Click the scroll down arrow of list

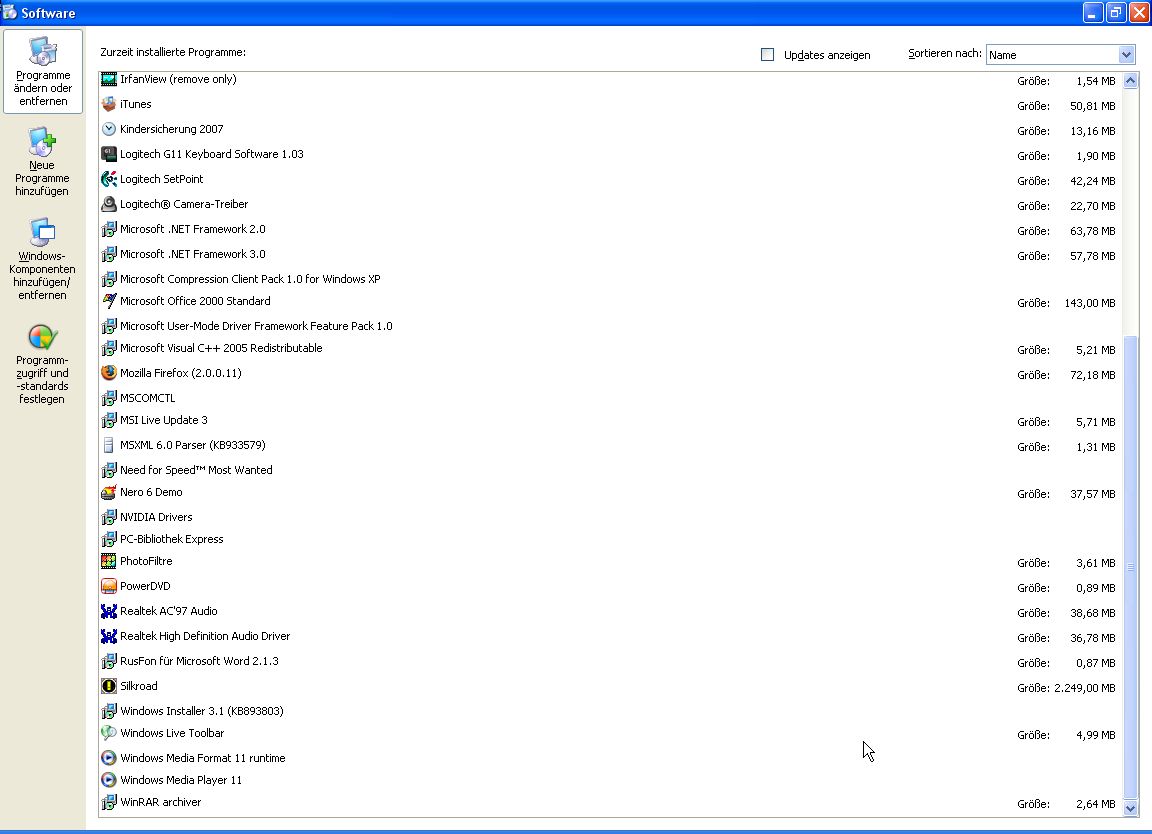click(1130, 807)
